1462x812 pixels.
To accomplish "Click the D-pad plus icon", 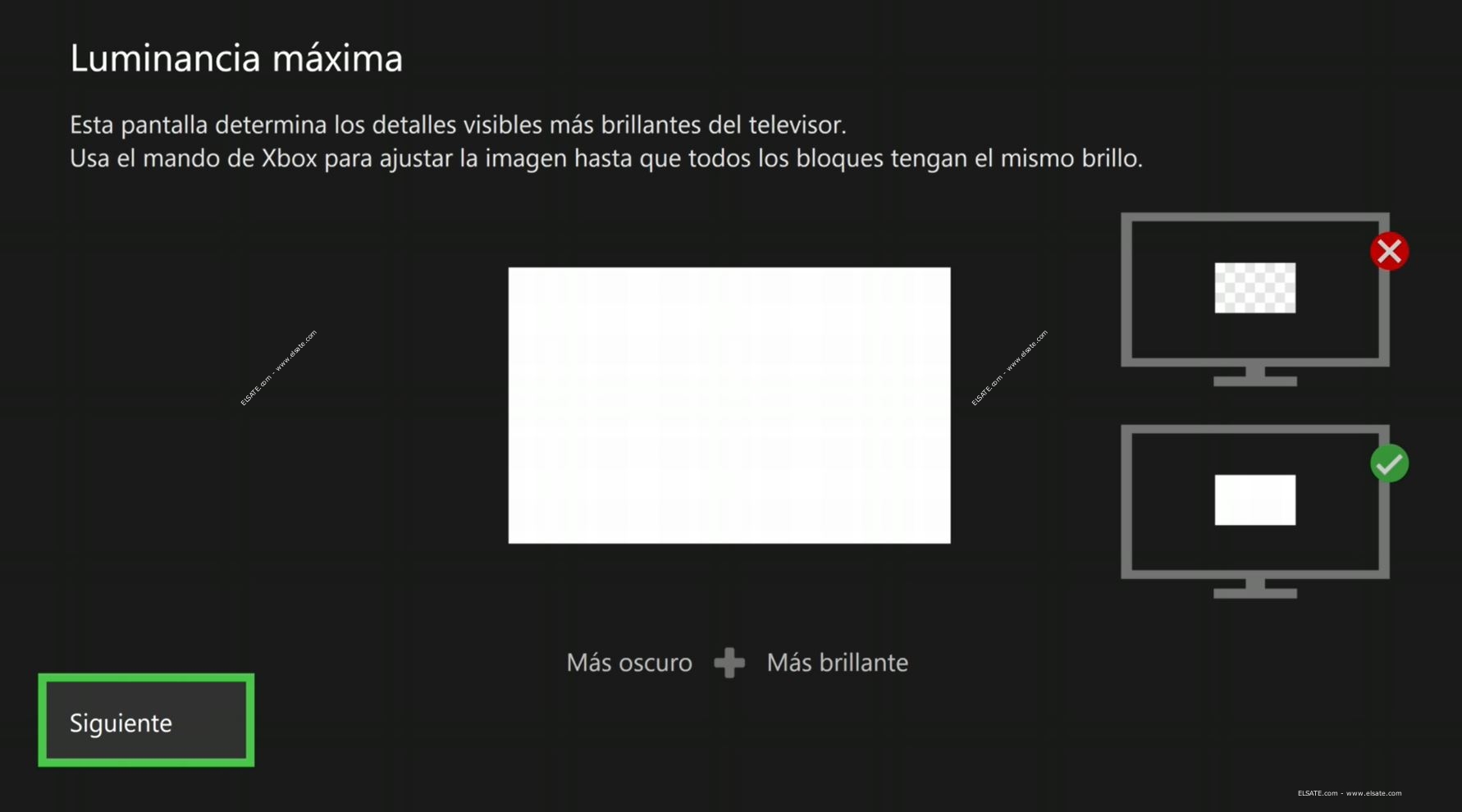I will point(729,663).
